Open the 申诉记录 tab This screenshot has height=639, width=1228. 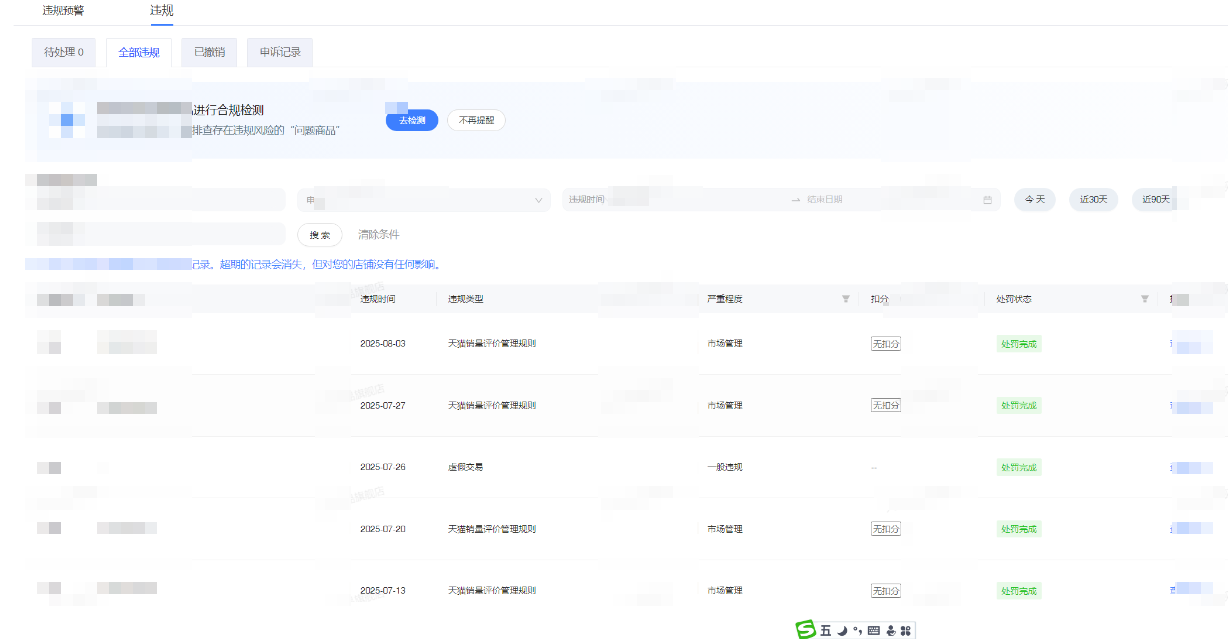[280, 52]
